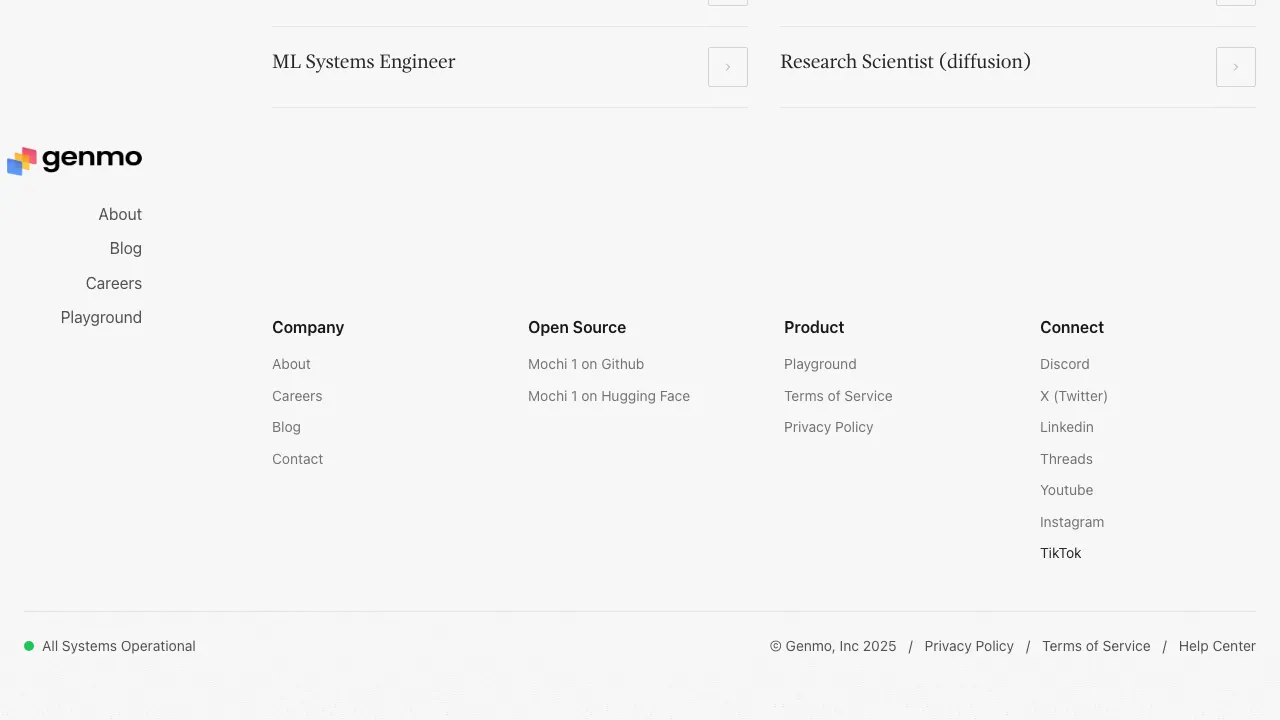1280x720 pixels.
Task: Open Playground from the left sidebar
Action: pos(101,317)
